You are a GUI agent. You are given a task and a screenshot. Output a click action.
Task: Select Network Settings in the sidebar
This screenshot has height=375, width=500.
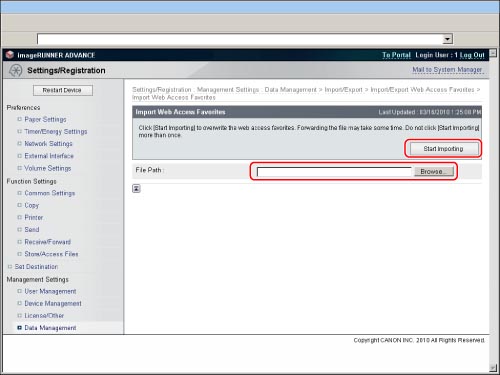tap(48, 144)
